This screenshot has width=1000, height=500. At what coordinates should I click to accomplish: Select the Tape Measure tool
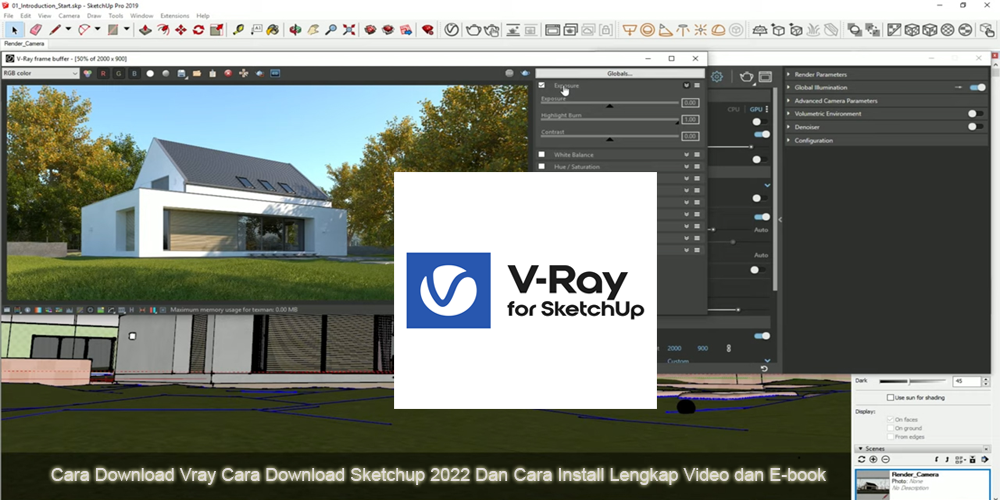239,29
